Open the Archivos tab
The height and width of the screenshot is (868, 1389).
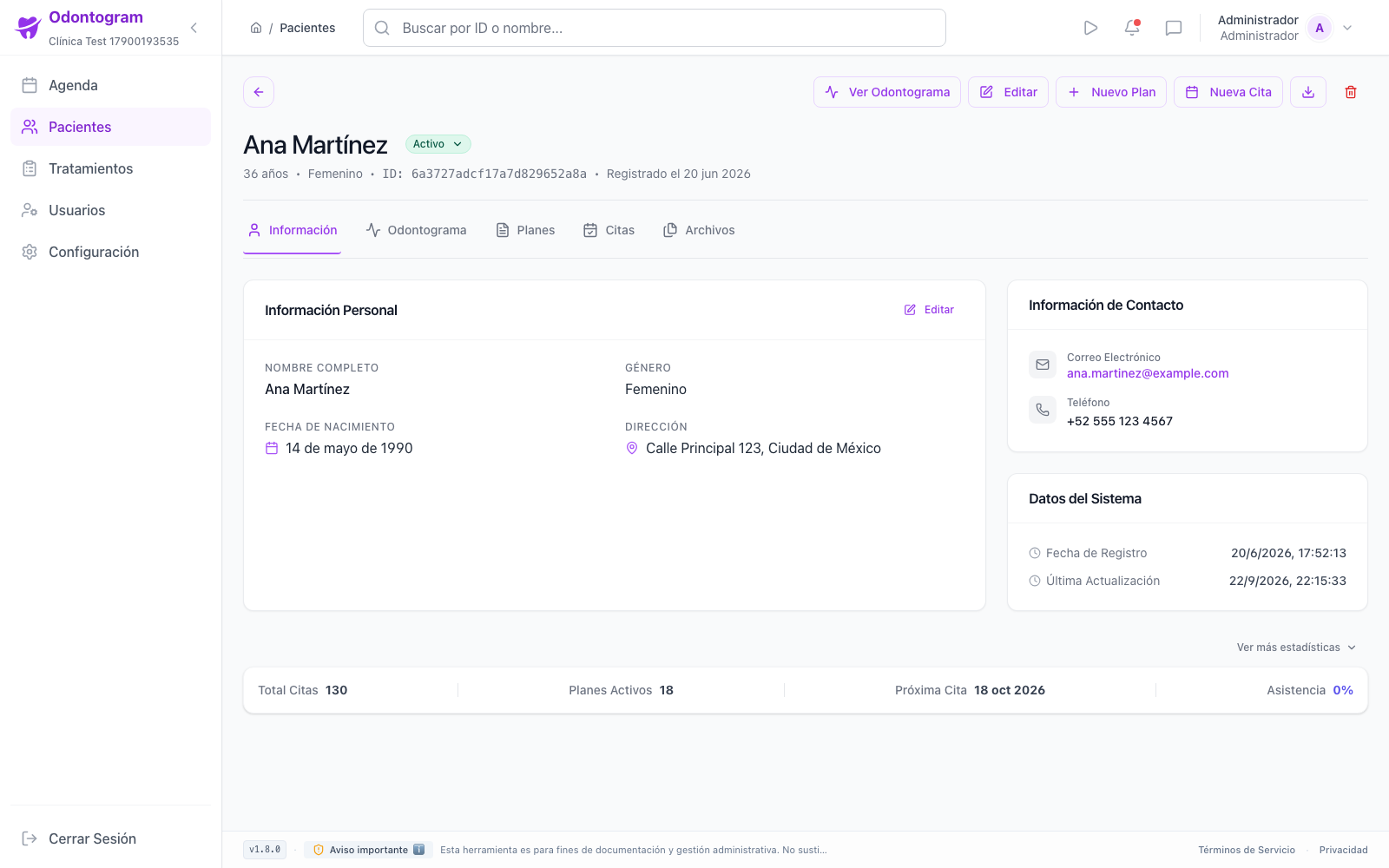pyautogui.click(x=699, y=230)
